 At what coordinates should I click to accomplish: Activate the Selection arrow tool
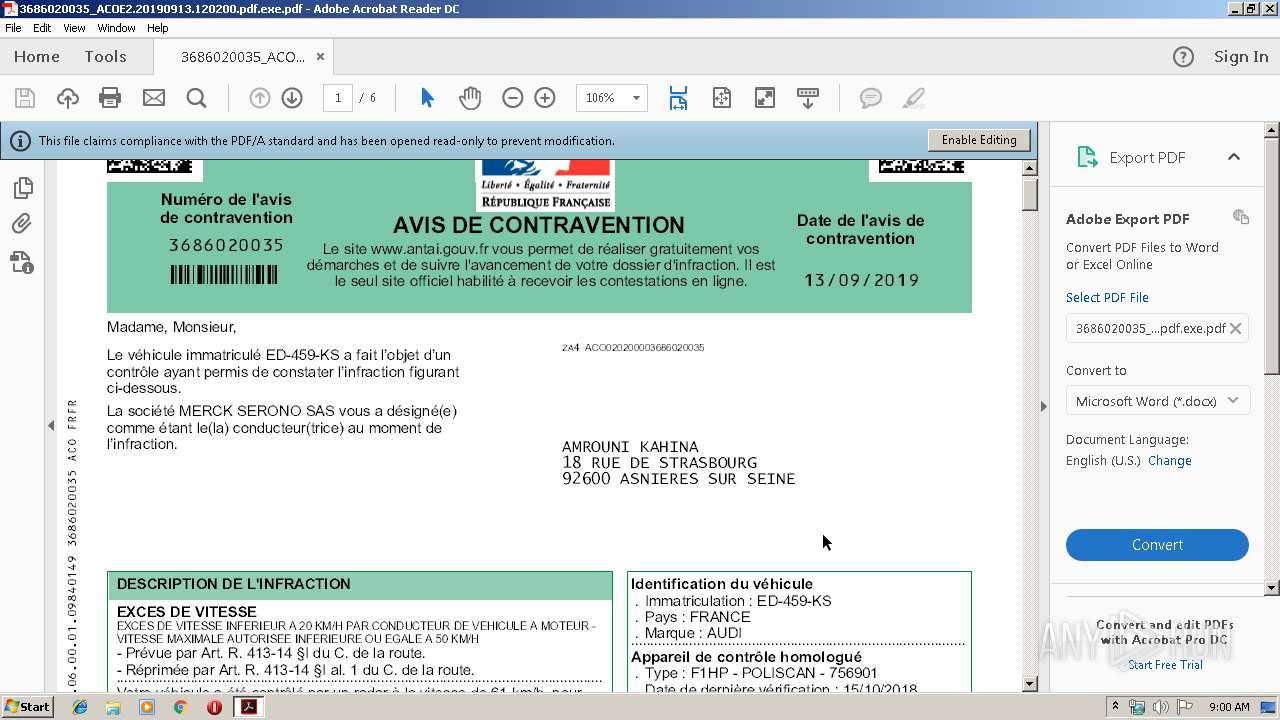coord(427,98)
